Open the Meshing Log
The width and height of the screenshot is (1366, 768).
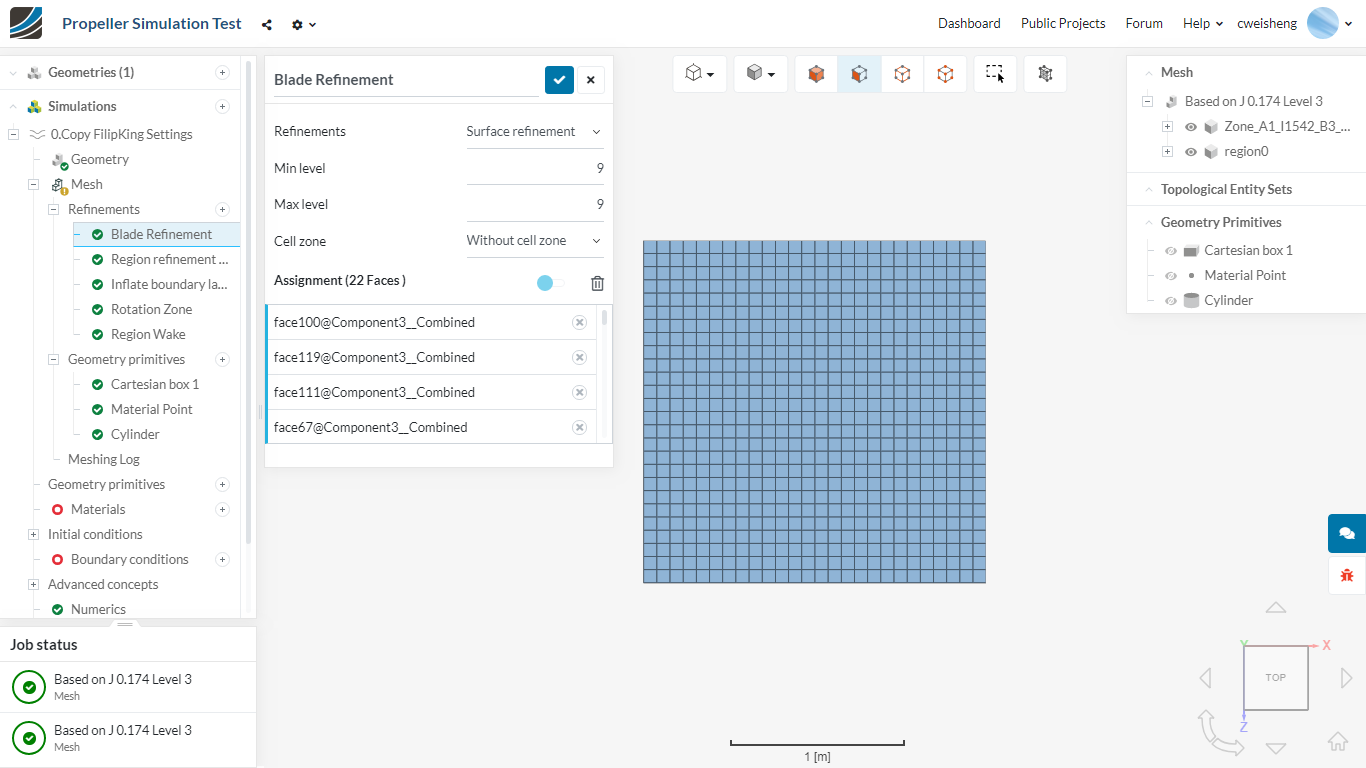pos(104,459)
